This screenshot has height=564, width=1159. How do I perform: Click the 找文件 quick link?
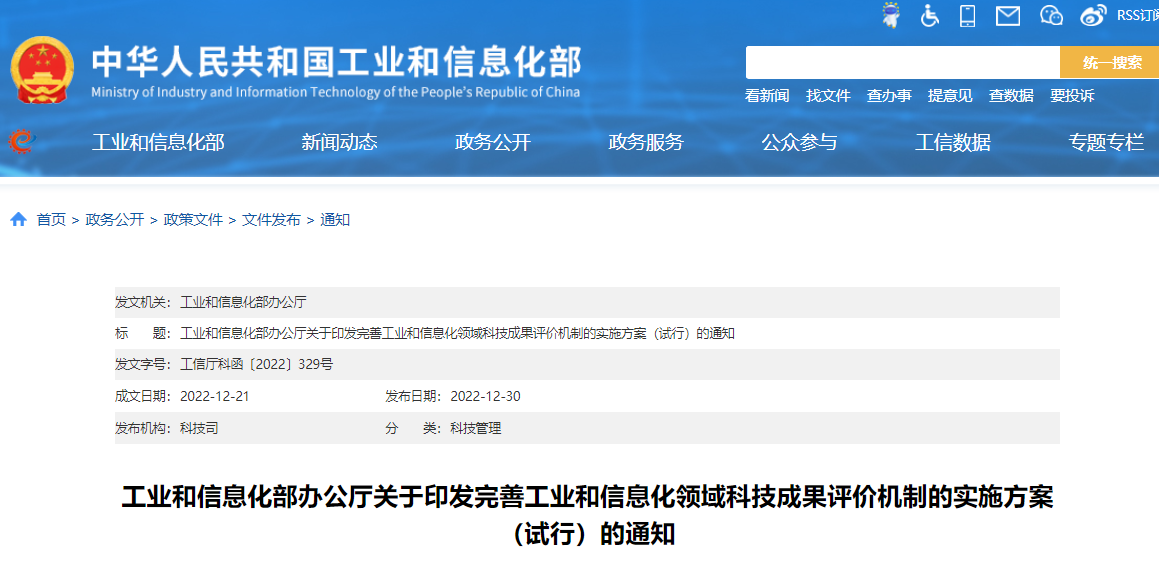828,96
